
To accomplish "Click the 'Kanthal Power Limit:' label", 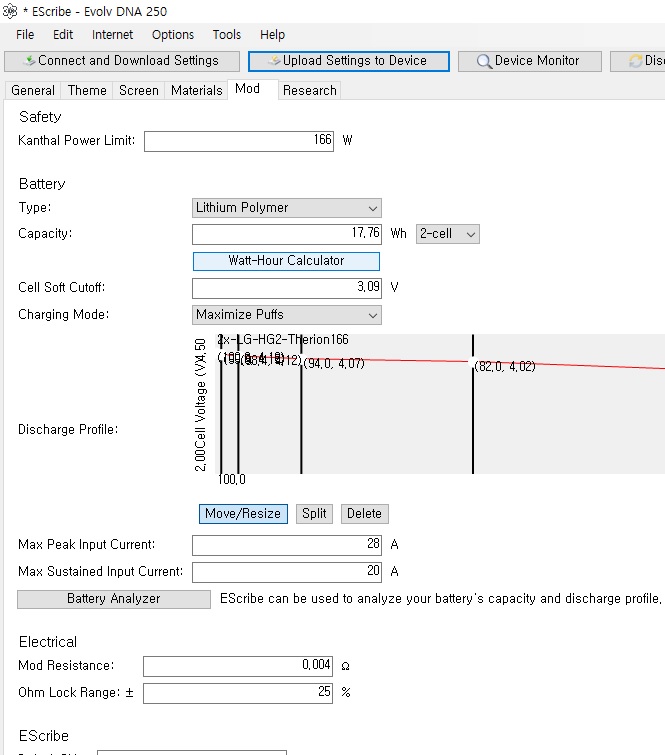I will tap(77, 141).
